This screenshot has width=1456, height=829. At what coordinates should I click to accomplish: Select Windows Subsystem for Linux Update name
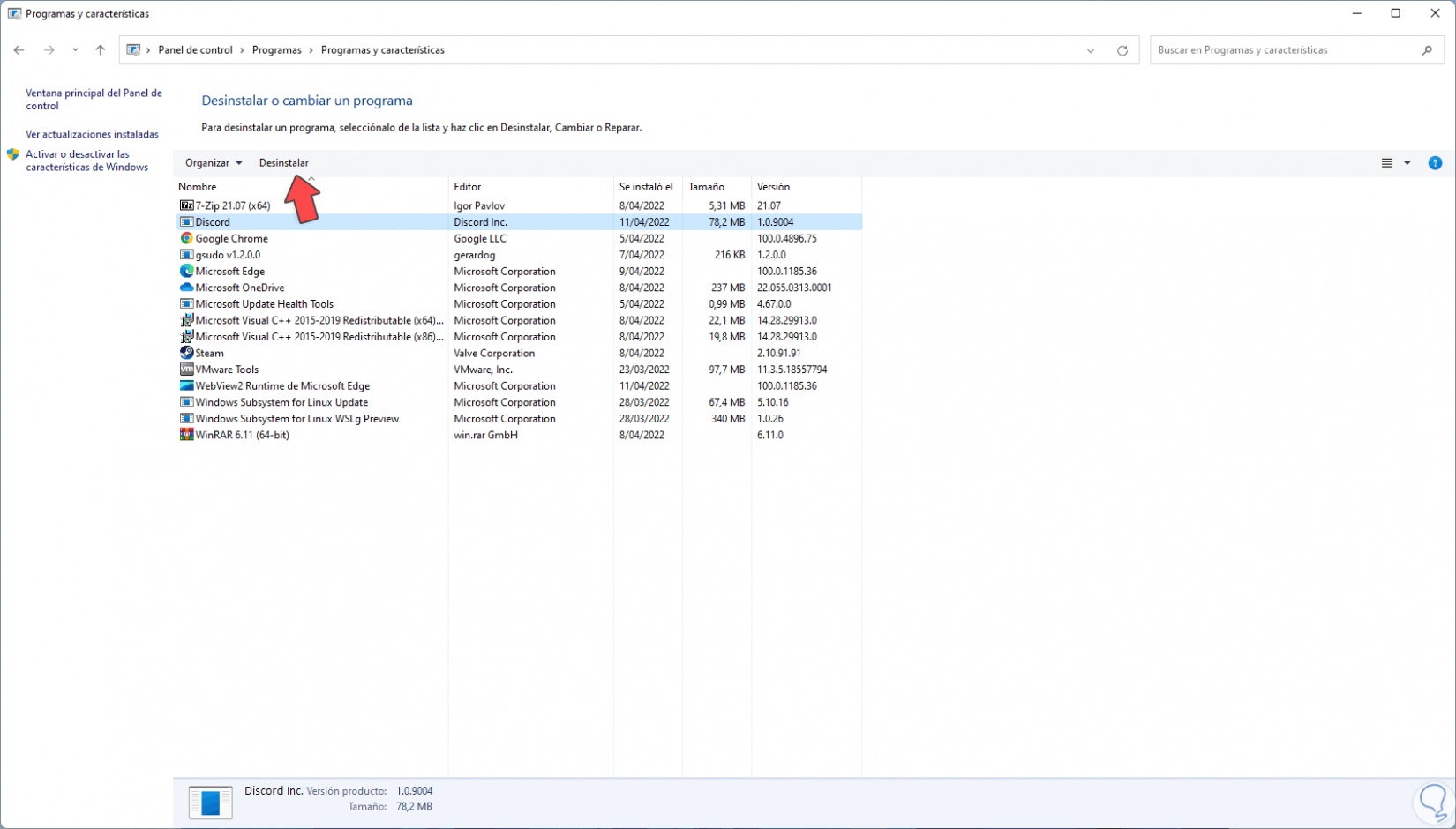pos(281,402)
